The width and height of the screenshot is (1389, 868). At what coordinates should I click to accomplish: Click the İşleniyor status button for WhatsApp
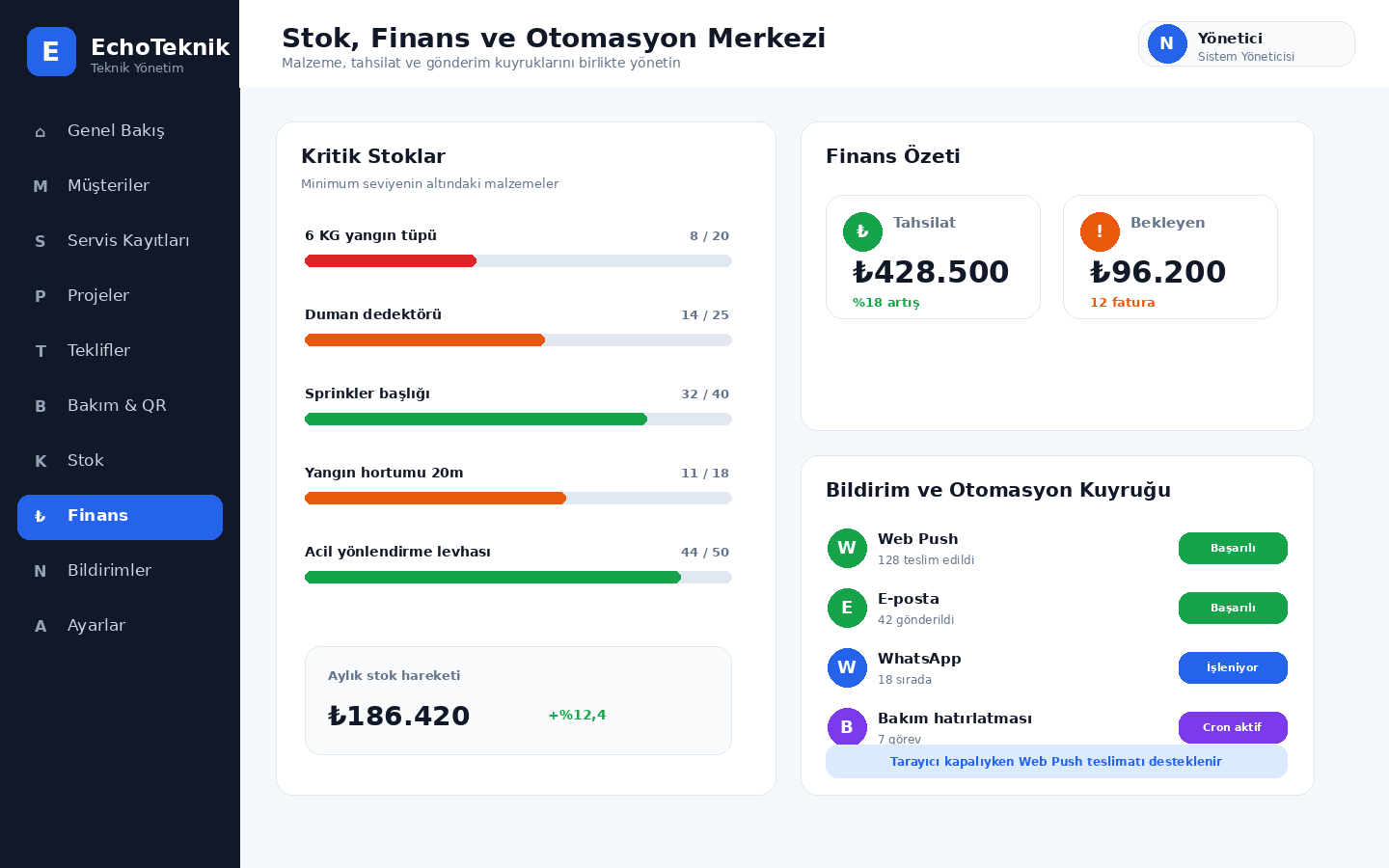[x=1233, y=667]
